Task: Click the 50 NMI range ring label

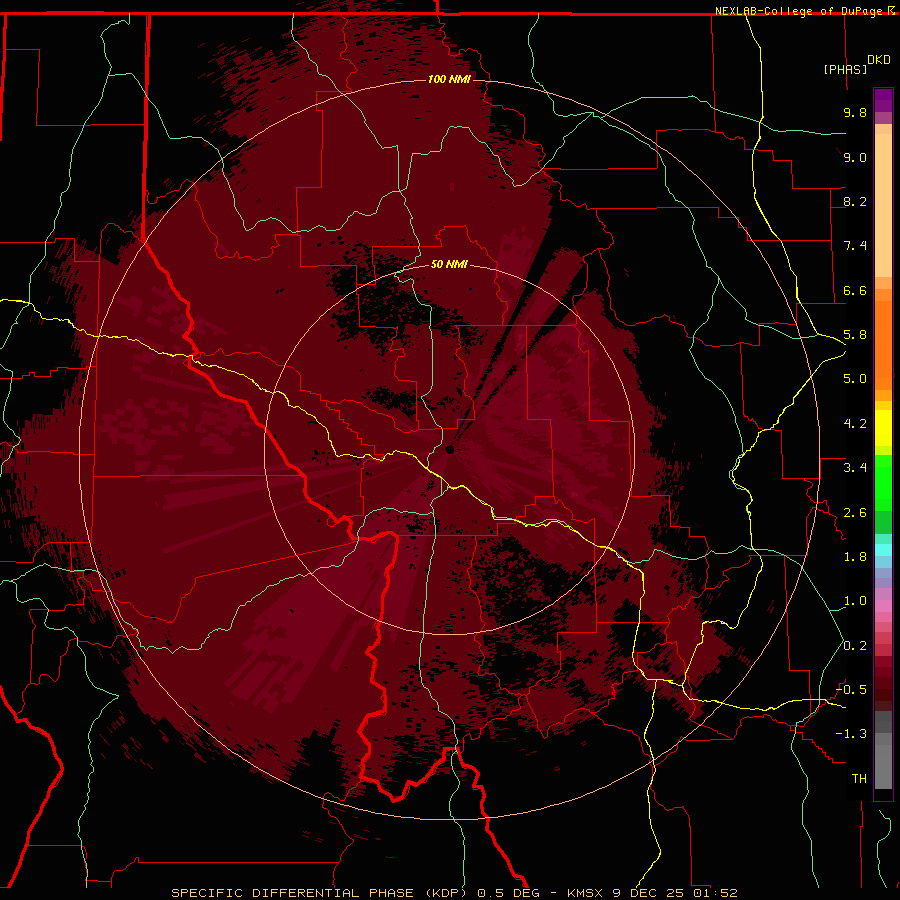Action: click(449, 264)
